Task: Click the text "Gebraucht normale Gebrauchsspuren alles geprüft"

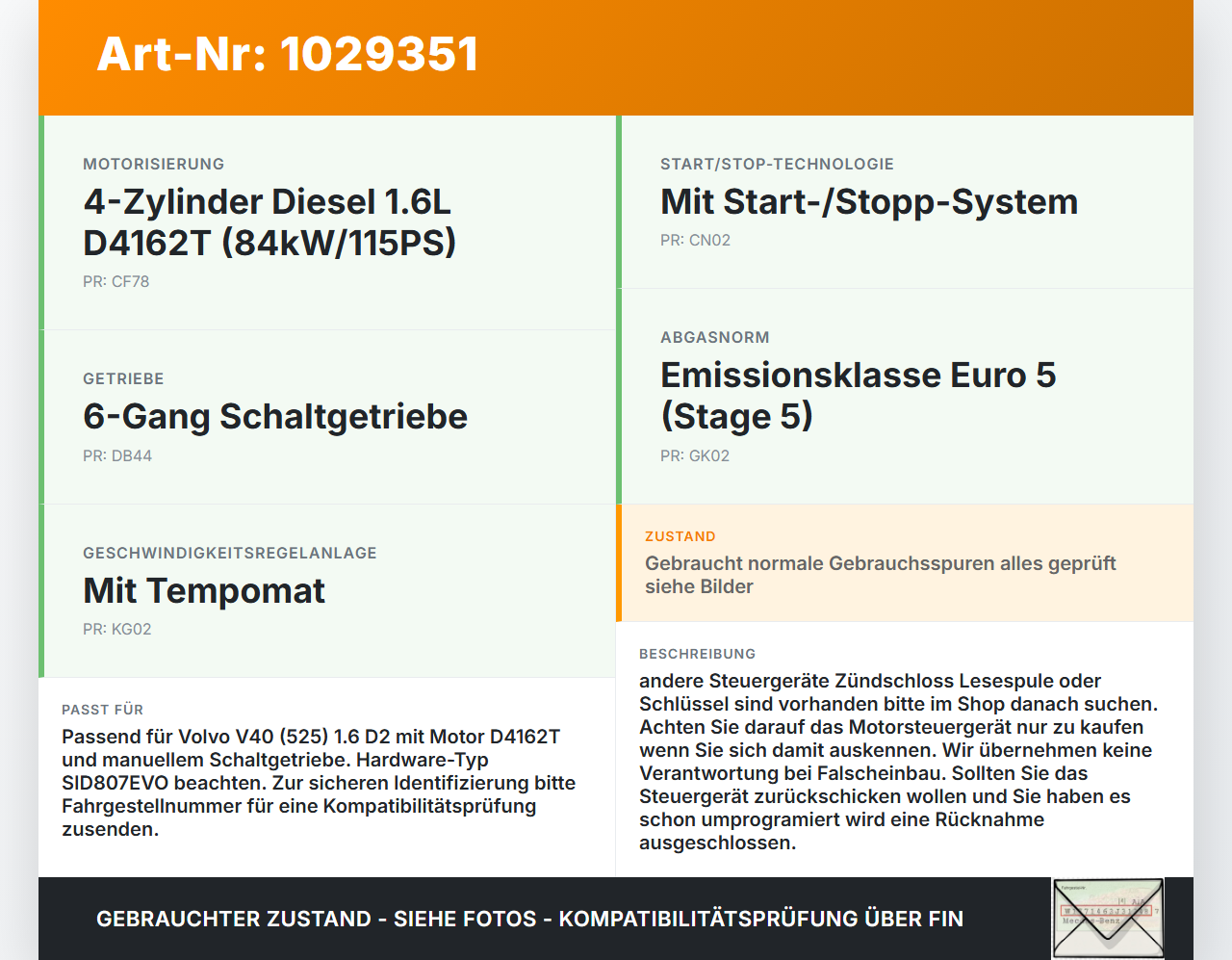Action: (881, 563)
